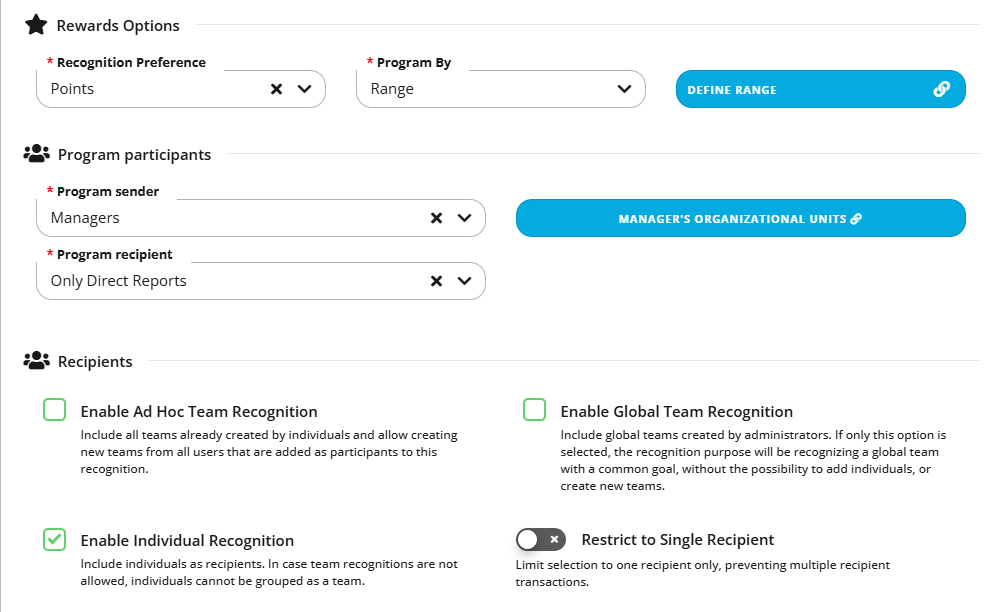Clear the Program sender Managers value
1001x612 pixels.
pos(437,218)
